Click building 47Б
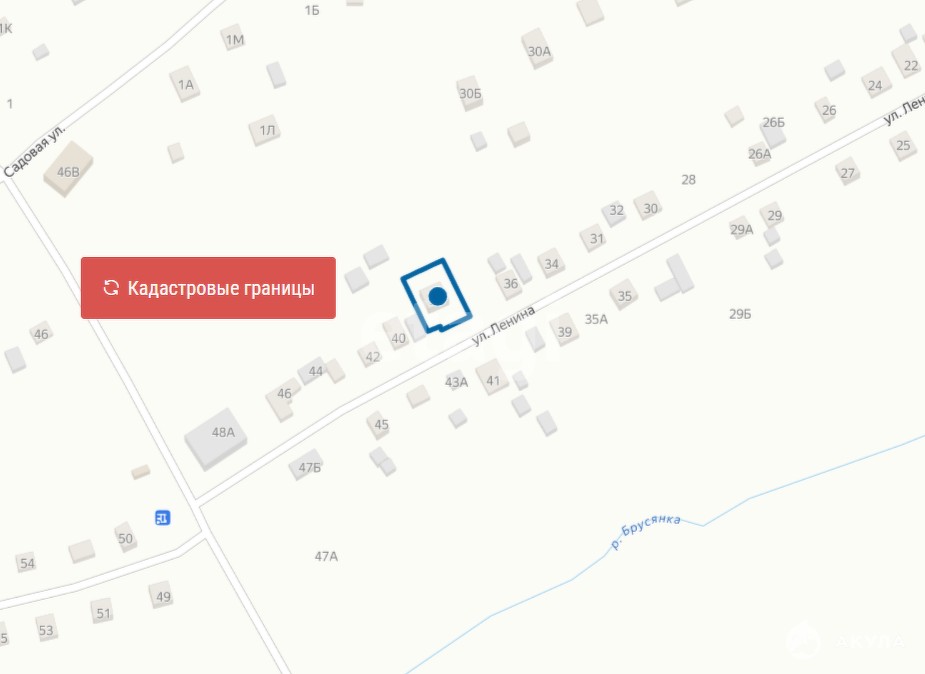The height and width of the screenshot is (674, 925). pos(307,466)
